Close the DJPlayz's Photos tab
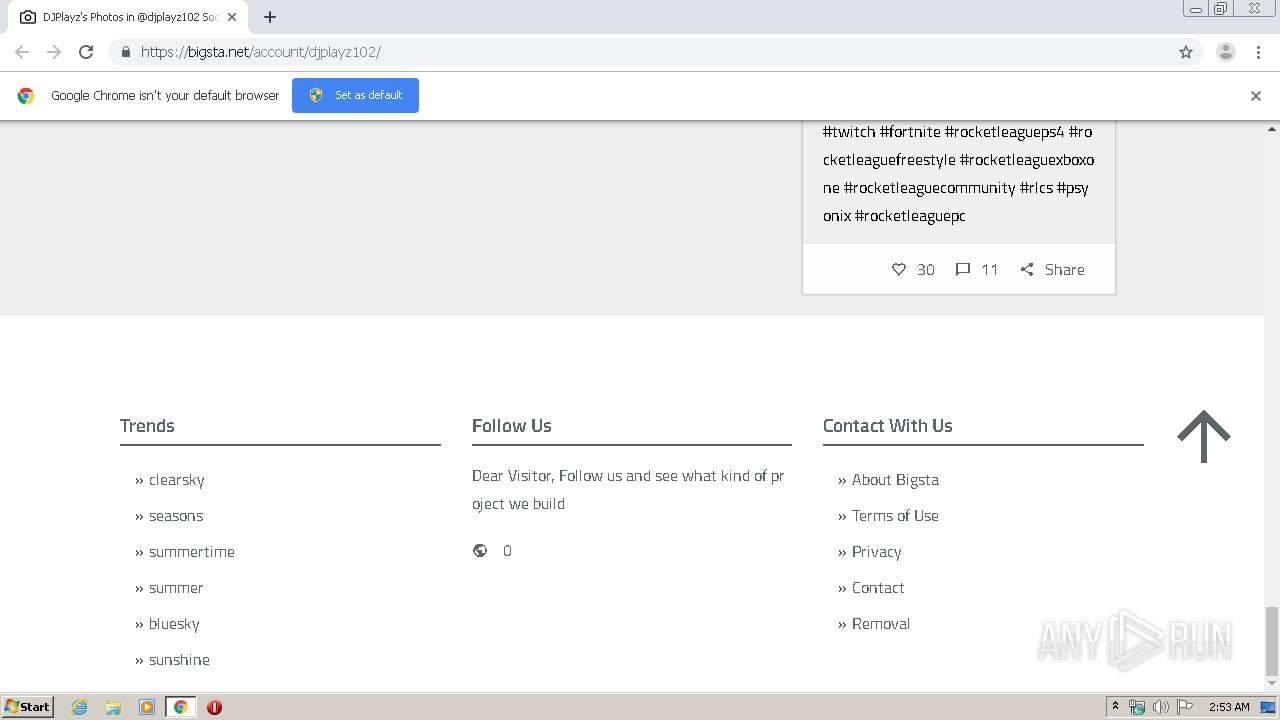Viewport: 1280px width, 720px height. tap(232, 17)
